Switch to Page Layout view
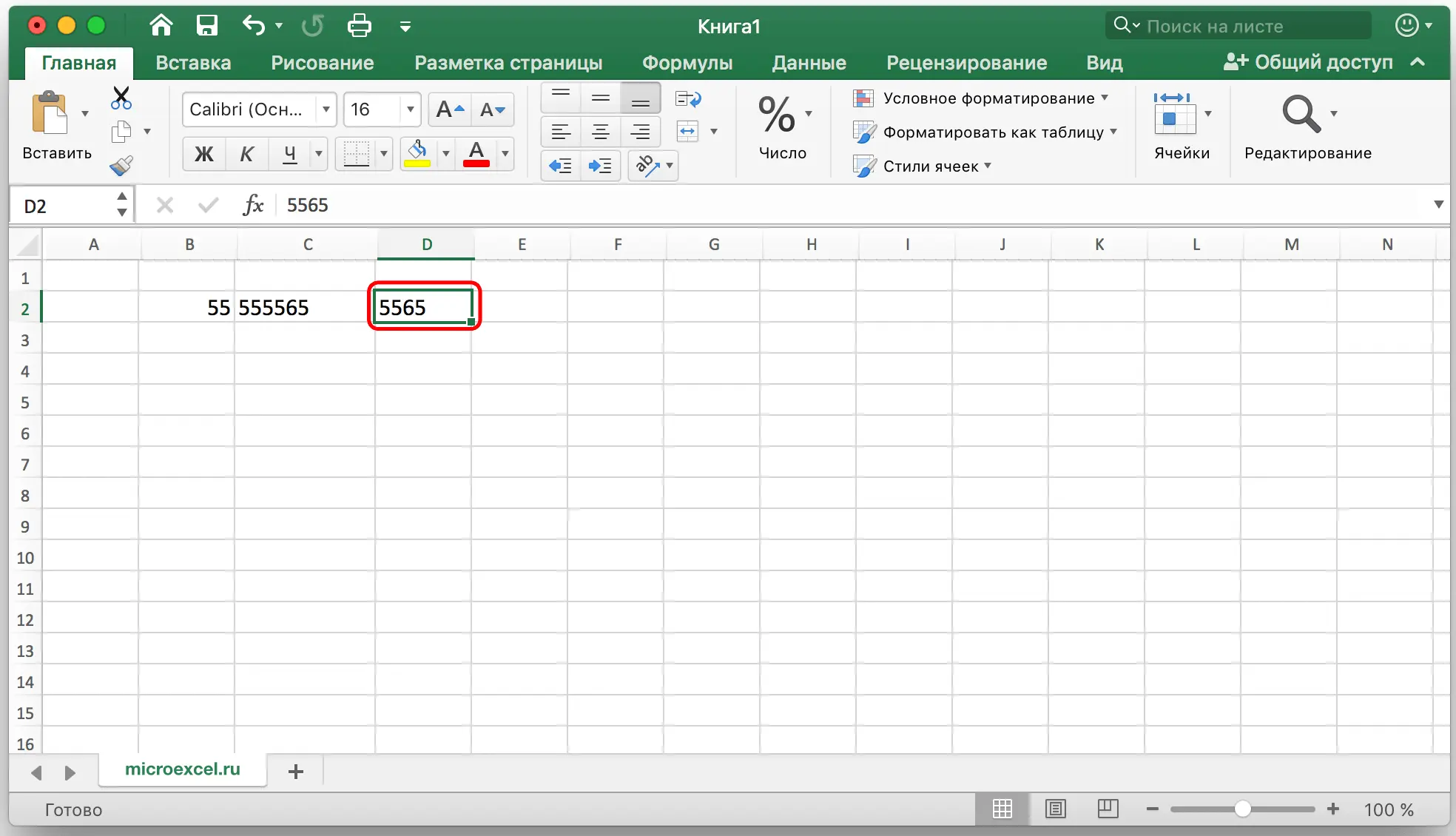1456x836 pixels. point(1056,809)
